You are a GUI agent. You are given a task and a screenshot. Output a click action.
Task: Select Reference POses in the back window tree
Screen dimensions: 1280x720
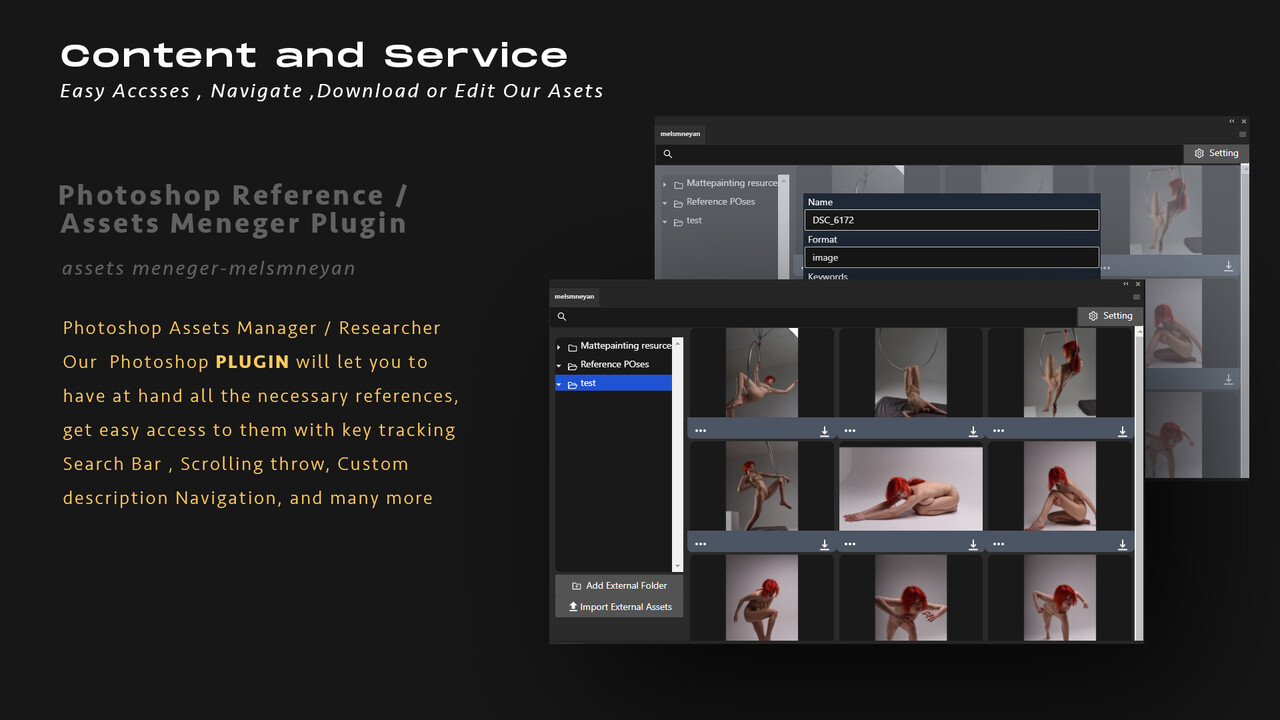[720, 202]
